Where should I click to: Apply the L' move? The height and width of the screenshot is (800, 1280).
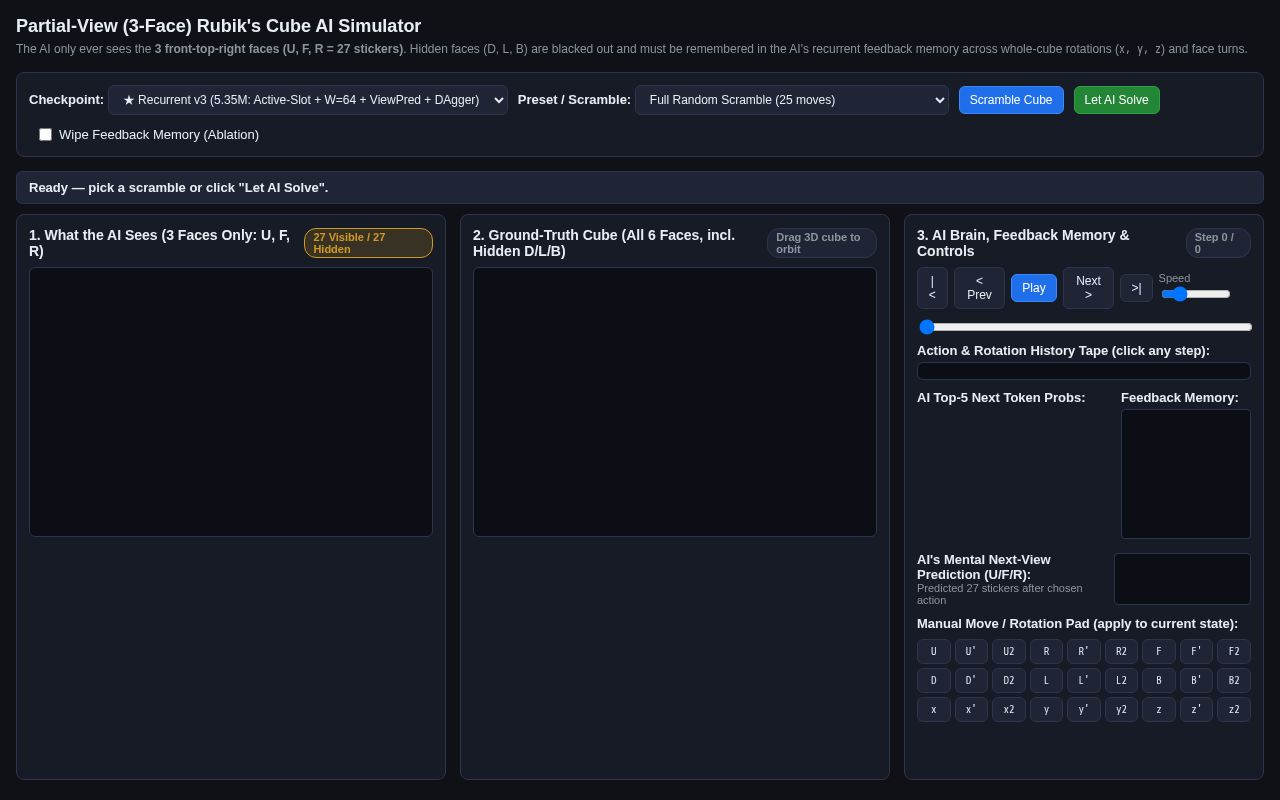pyautogui.click(x=1084, y=681)
